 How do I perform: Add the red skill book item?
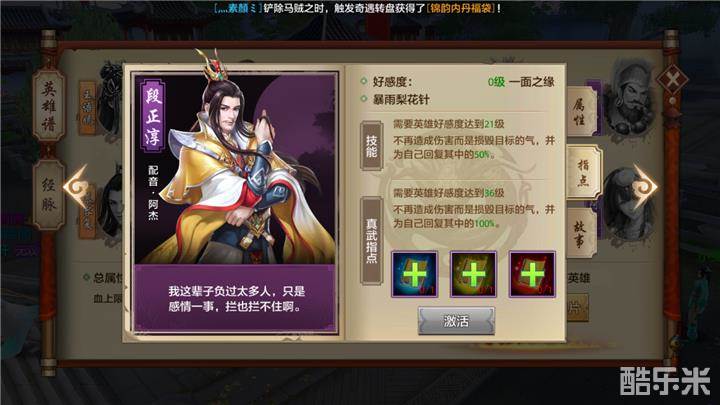(x=532, y=274)
